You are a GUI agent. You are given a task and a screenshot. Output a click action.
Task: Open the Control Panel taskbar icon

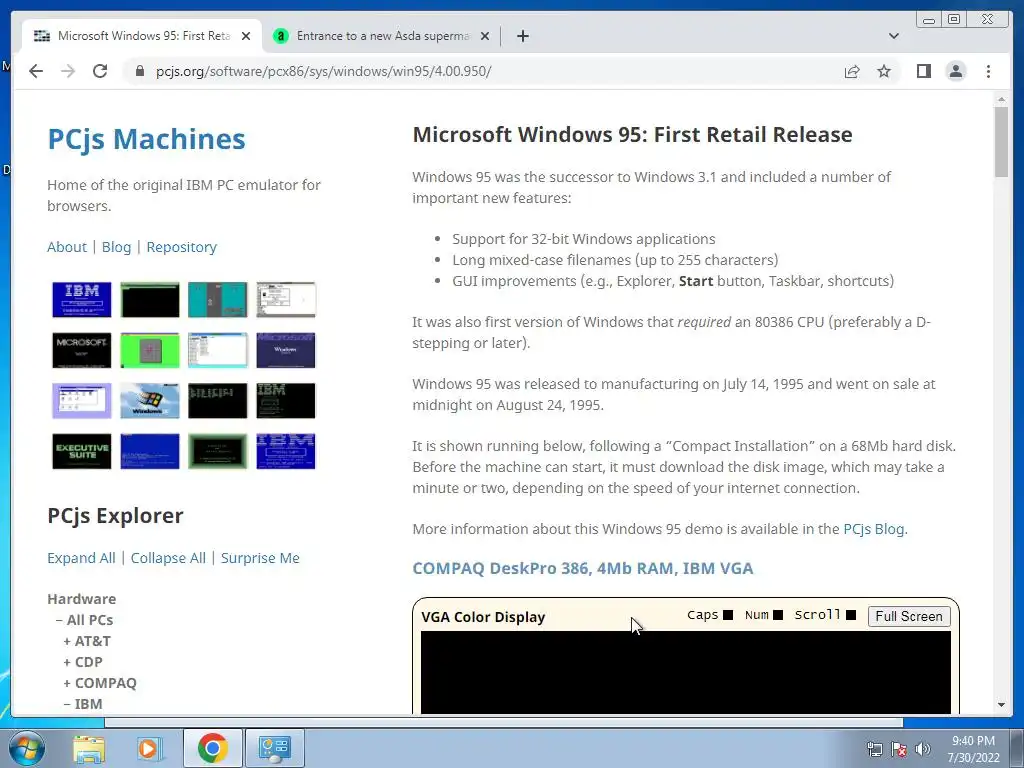(274, 748)
